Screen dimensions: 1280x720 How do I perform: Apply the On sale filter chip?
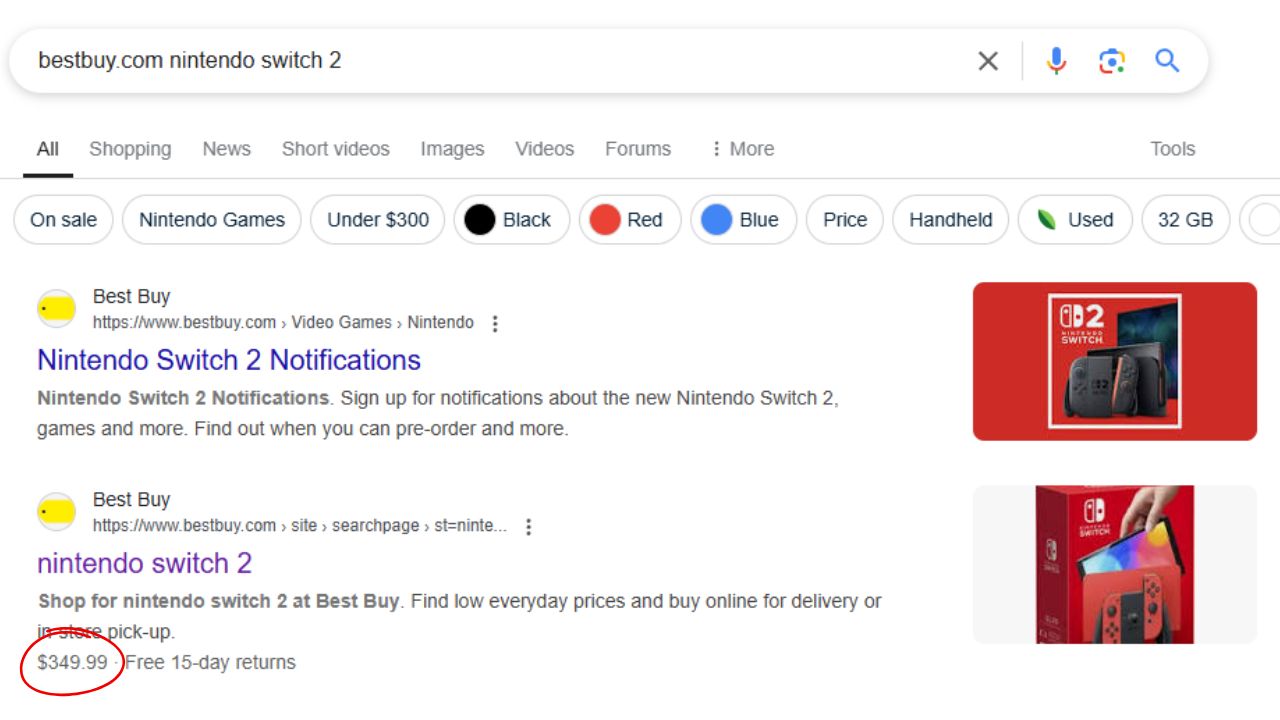[x=64, y=220]
